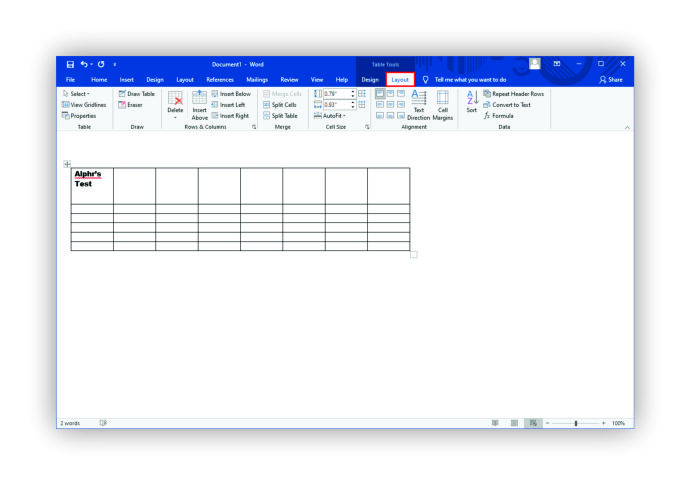The height and width of the screenshot is (485, 690).
Task: Click Insert Right
Action: point(230,116)
